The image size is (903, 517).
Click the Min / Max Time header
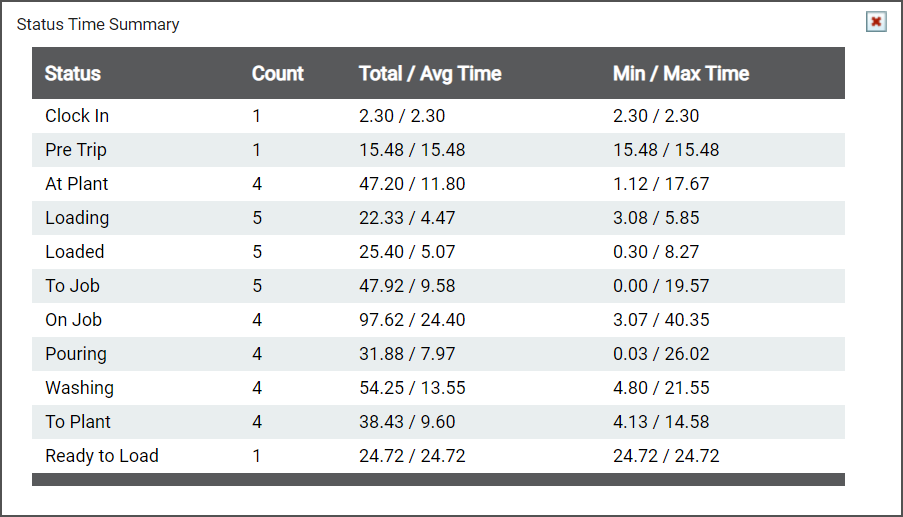pos(681,74)
